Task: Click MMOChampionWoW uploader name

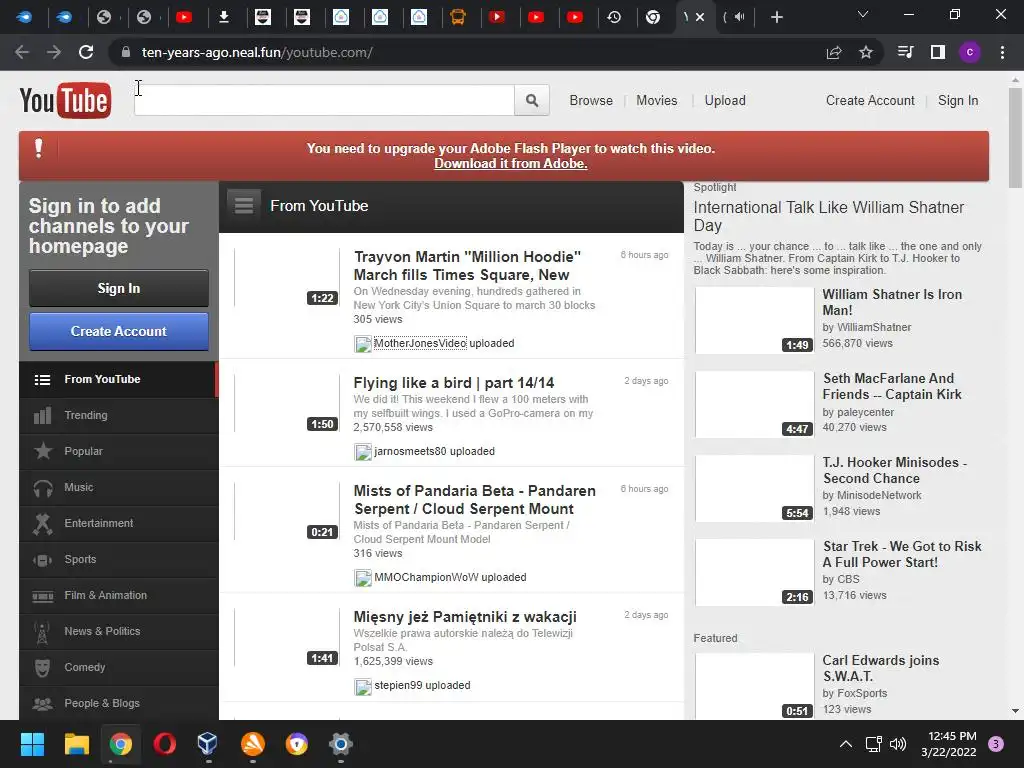Action: point(426,577)
